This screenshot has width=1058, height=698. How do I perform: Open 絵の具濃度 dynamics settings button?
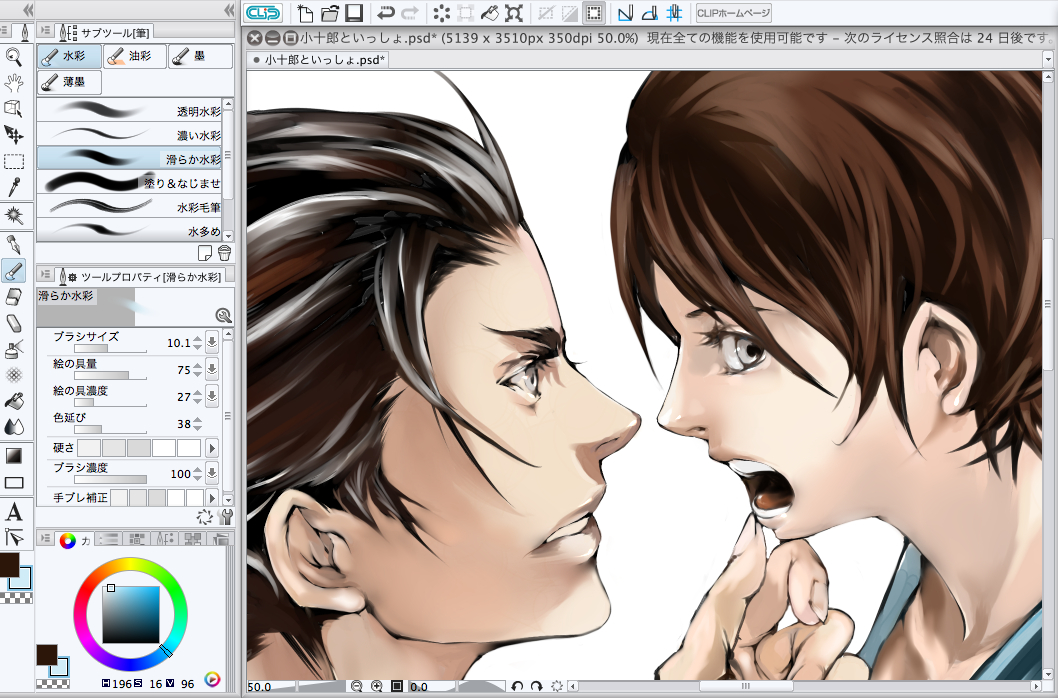[212, 396]
